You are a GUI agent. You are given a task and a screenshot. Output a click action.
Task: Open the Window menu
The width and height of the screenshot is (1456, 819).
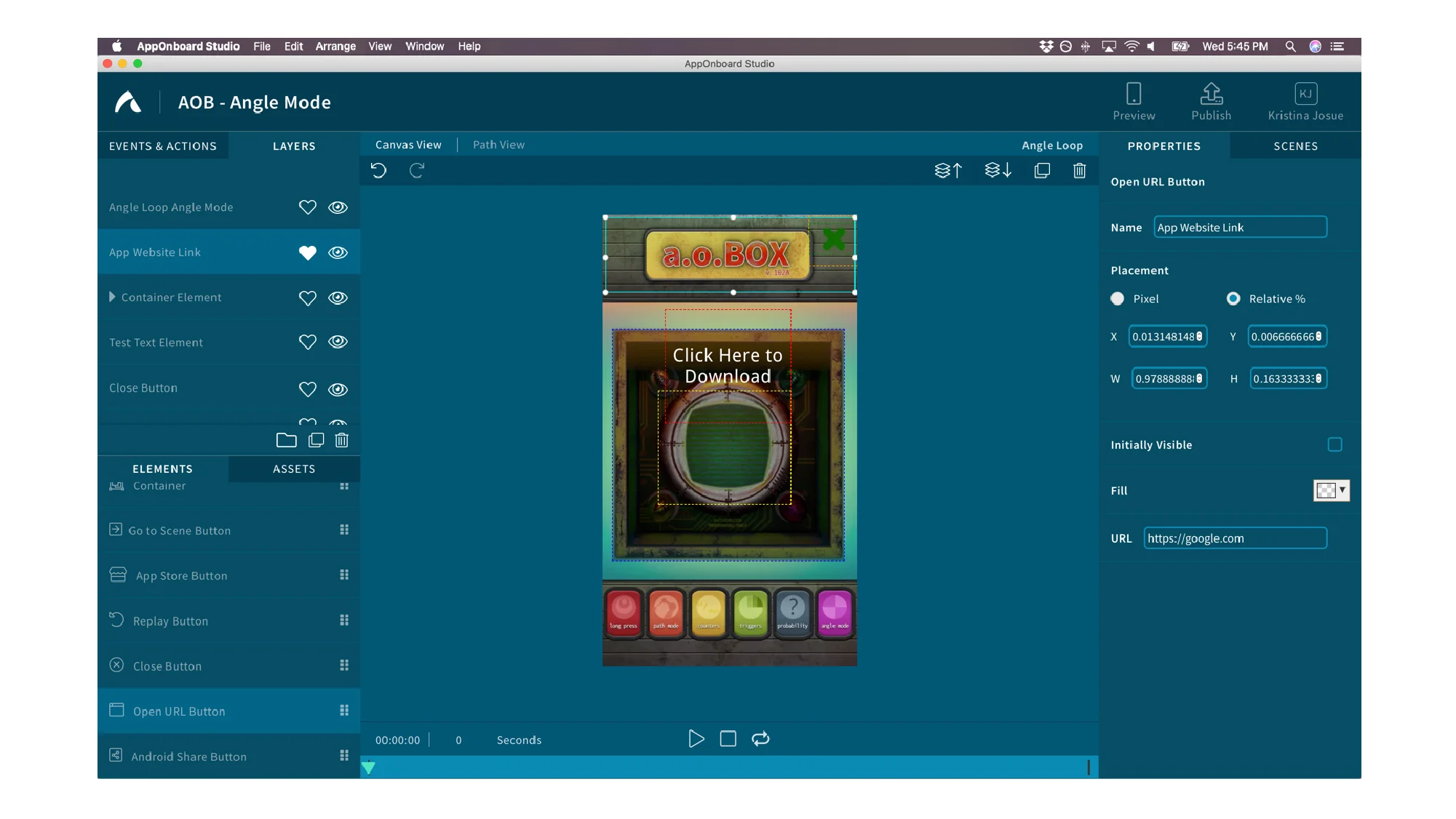(x=424, y=47)
